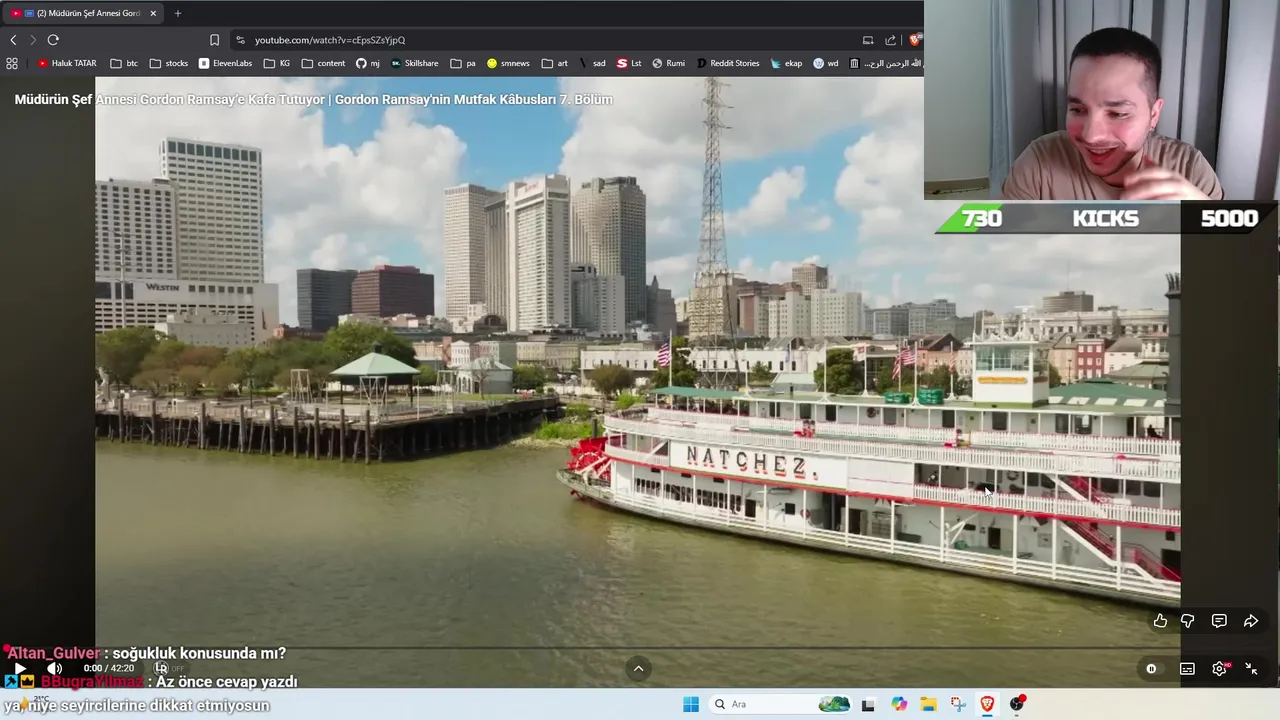Like the video with thumbs up
Image resolution: width=1280 pixels, height=720 pixels.
click(x=1160, y=621)
